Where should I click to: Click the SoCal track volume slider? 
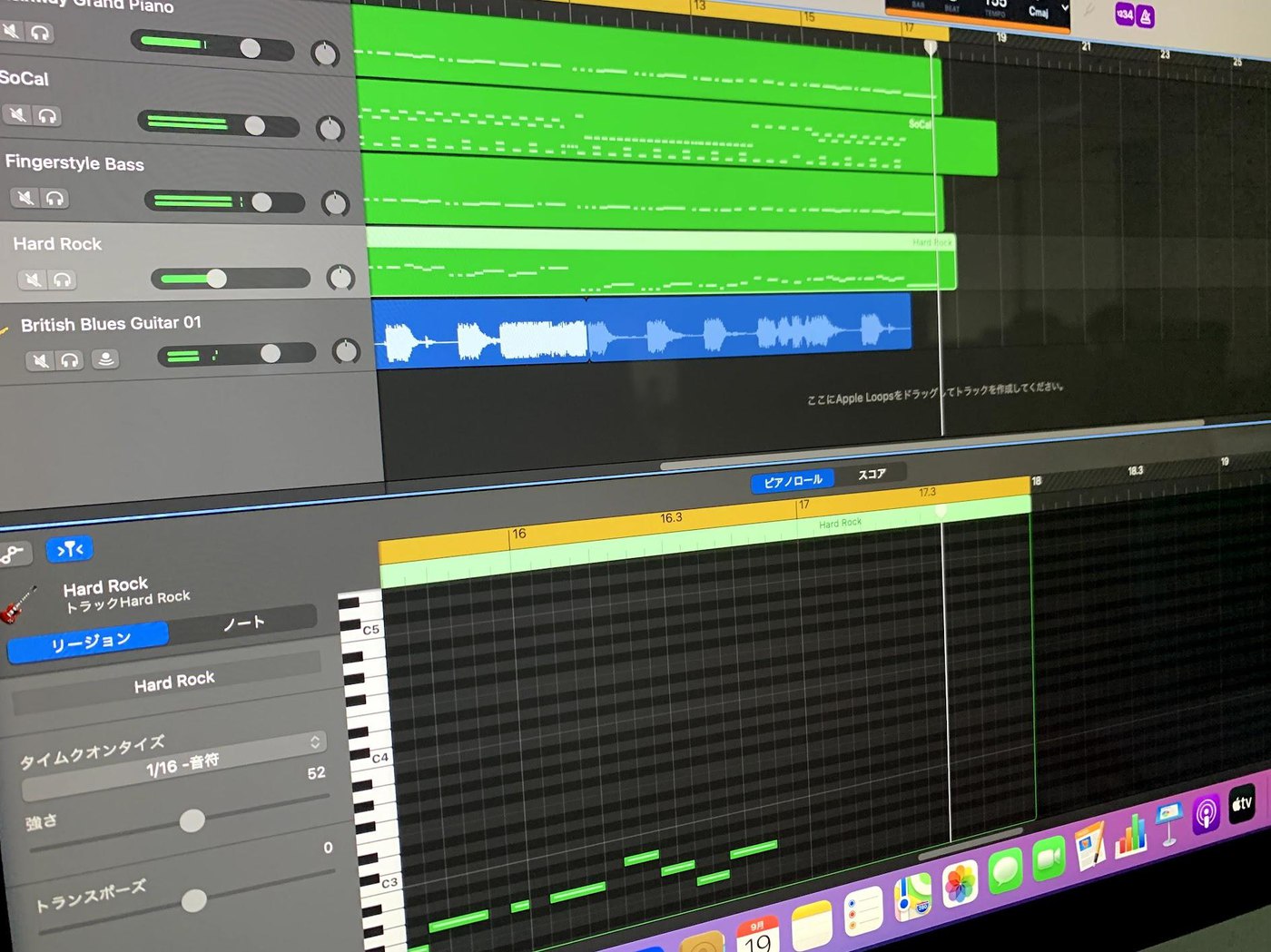pyautogui.click(x=218, y=124)
